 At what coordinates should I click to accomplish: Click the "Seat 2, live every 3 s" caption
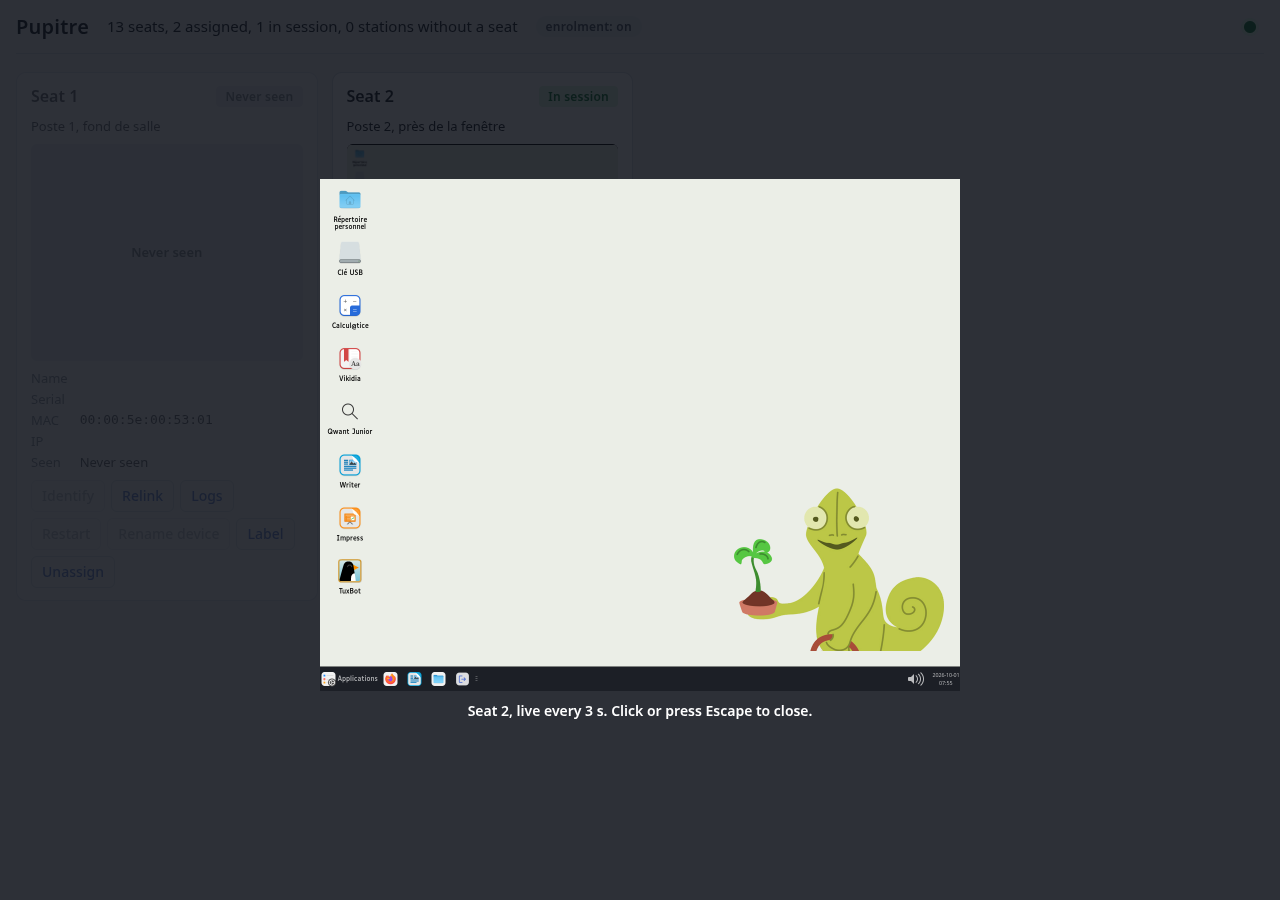click(640, 711)
